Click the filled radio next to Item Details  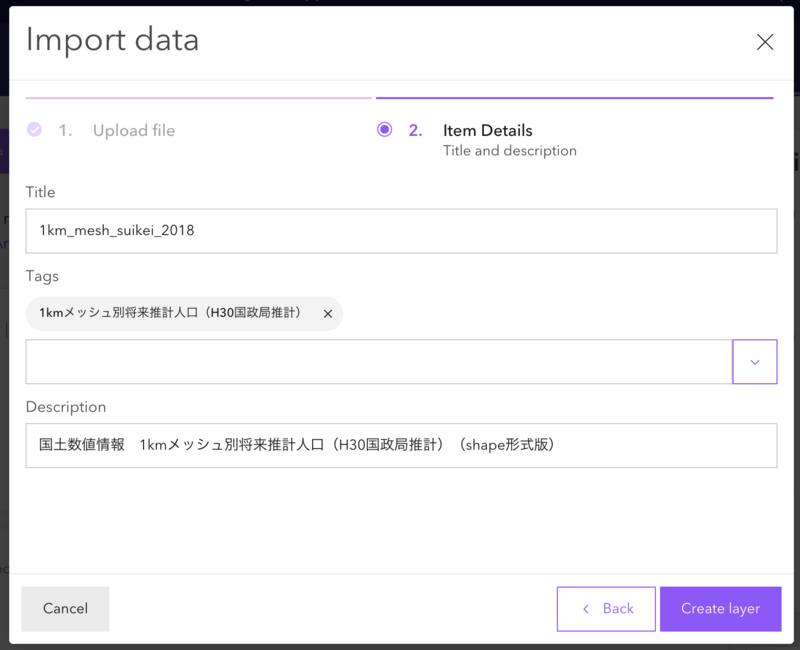[384, 130]
